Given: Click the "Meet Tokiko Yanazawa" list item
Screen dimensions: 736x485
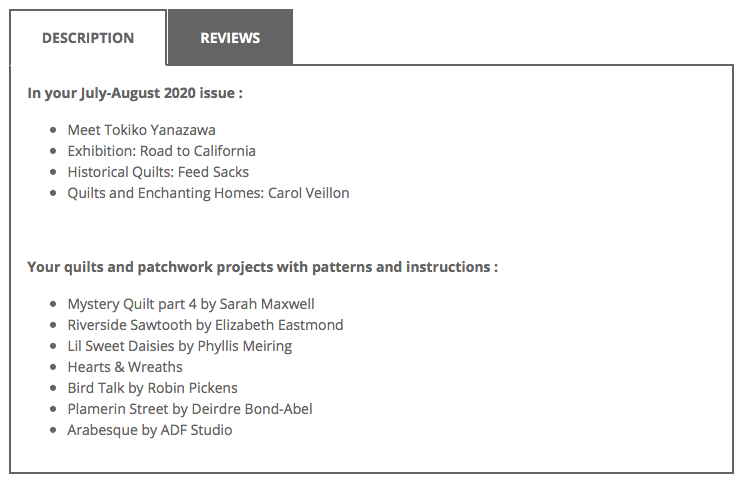Looking at the screenshot, I should tap(141, 129).
